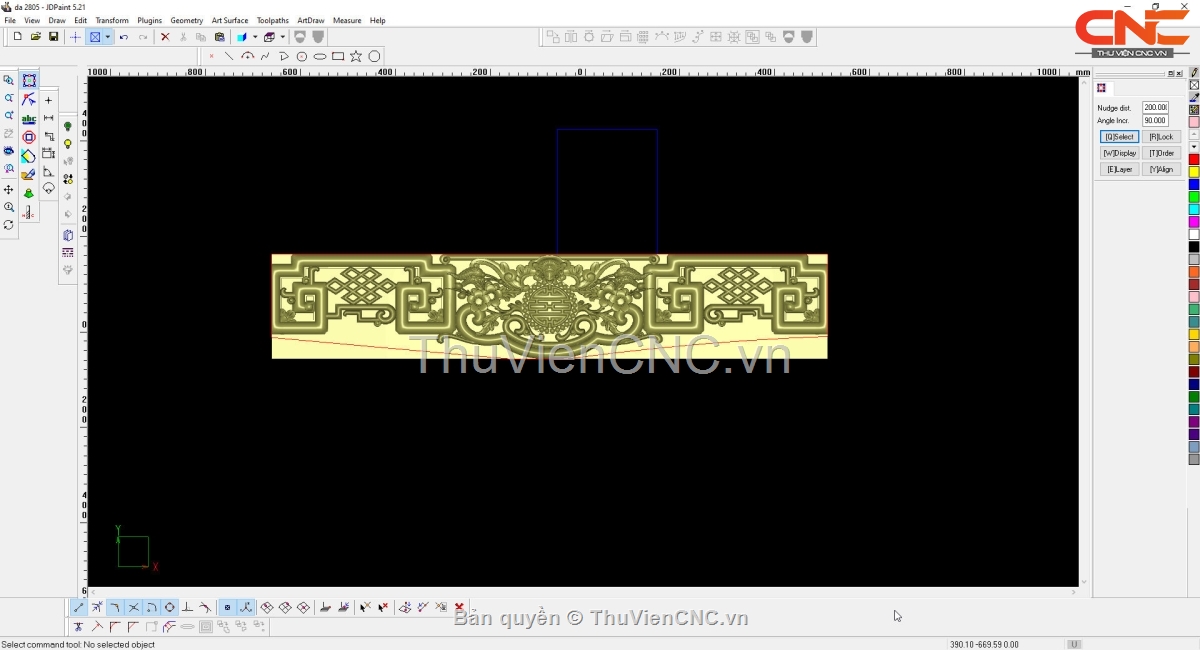Viewport: 1200px width, 650px height.
Task: Click the [E]Layer button
Action: pos(1119,169)
